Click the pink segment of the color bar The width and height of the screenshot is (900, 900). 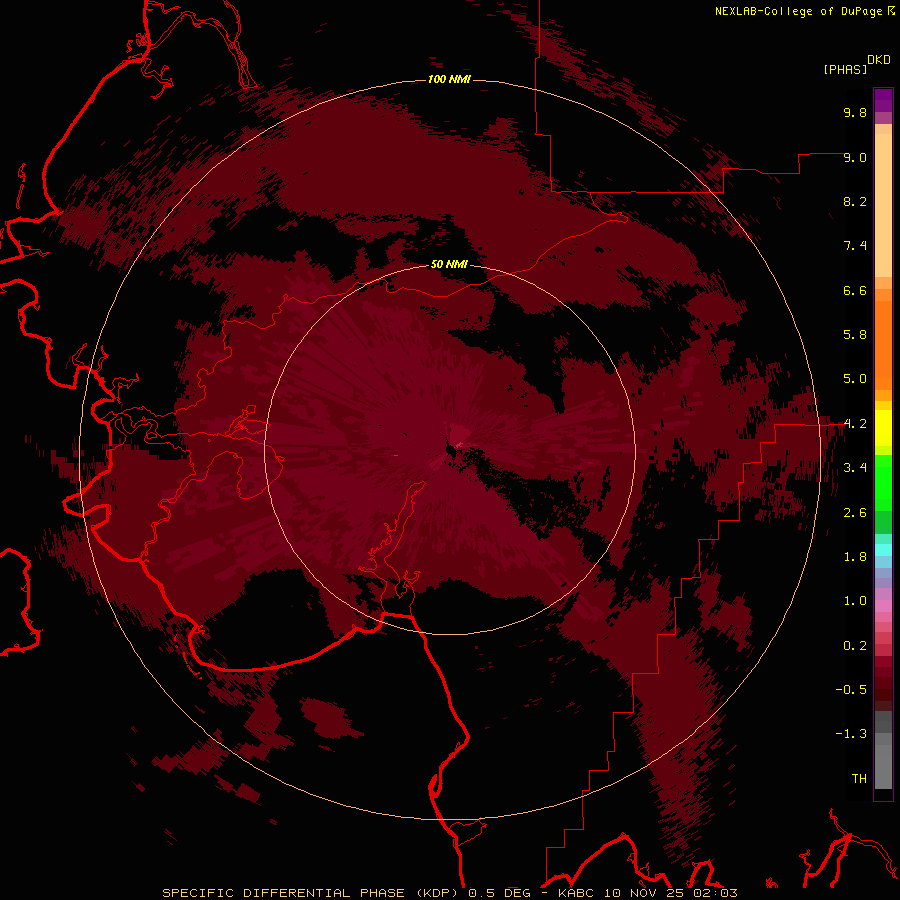(x=883, y=606)
